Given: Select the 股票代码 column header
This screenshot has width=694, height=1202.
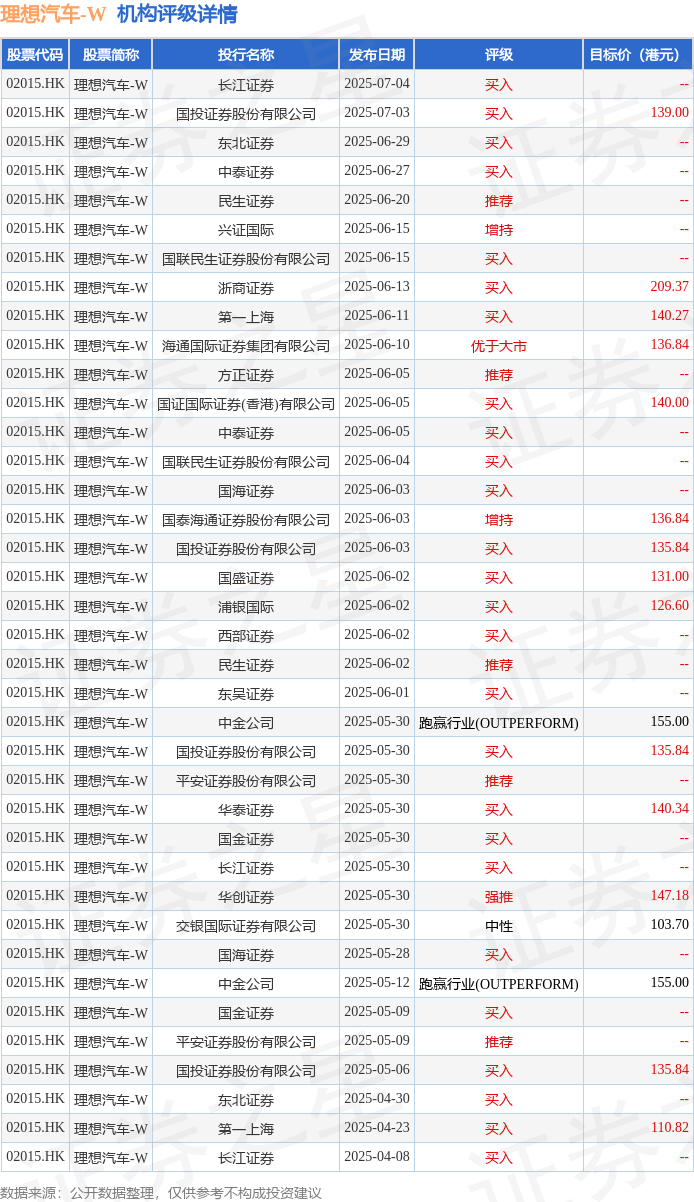Looking at the screenshot, I should pyautogui.click(x=35, y=55).
